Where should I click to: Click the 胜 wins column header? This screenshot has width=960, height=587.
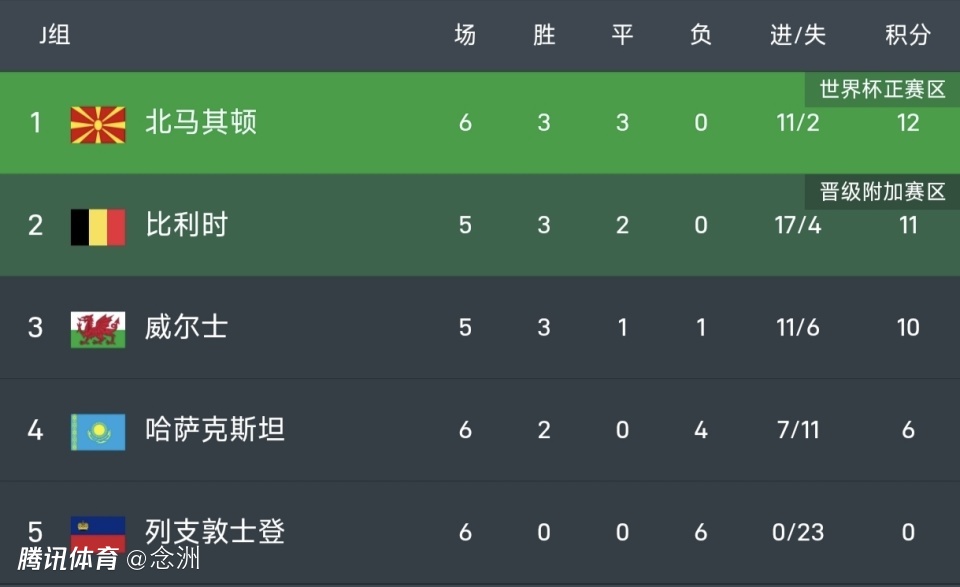[544, 36]
